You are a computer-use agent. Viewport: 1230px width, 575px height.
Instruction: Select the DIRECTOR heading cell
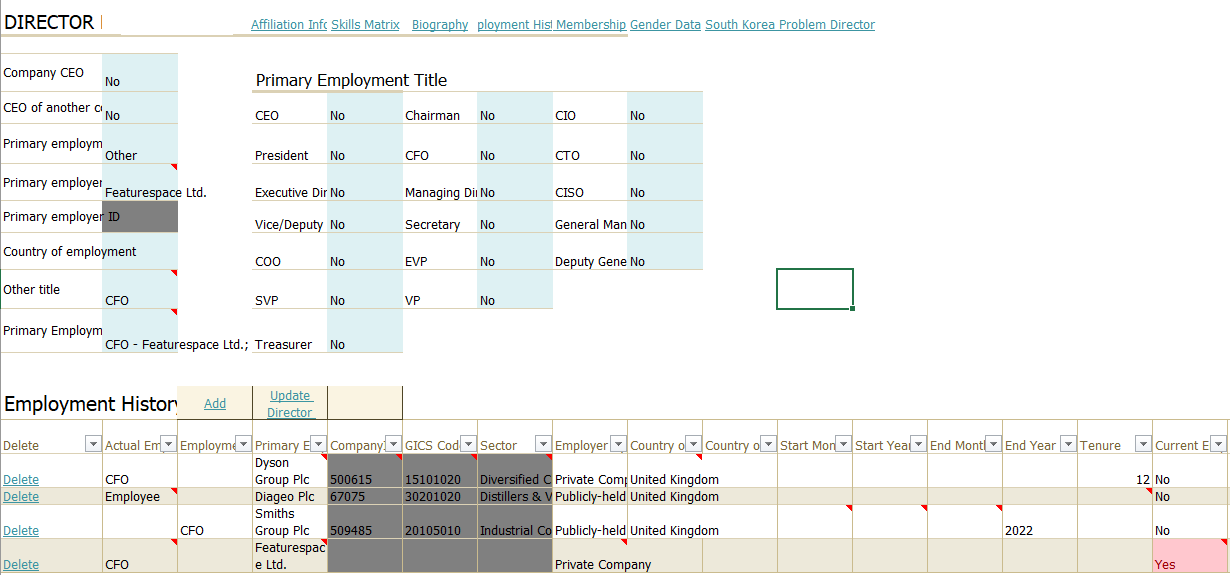pos(51,22)
